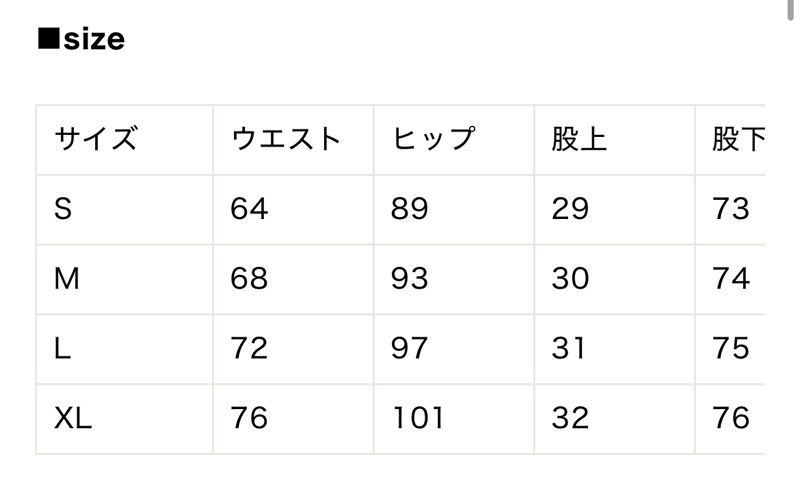Screen dimensions: 800x479
Task: Select rise value 31 in L row
Action: (x=570, y=348)
